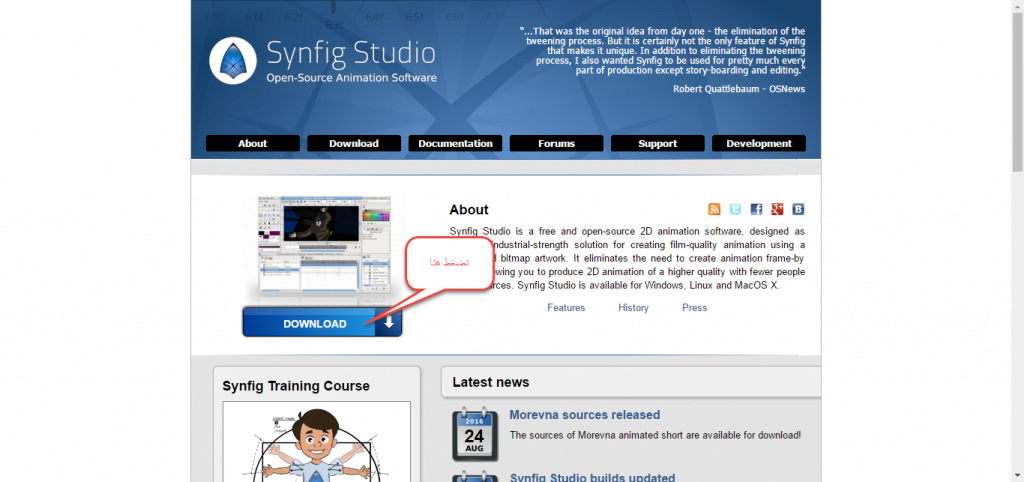This screenshot has width=1024, height=482.
Task: Click the Synfig Training Course heading
Action: [296, 386]
